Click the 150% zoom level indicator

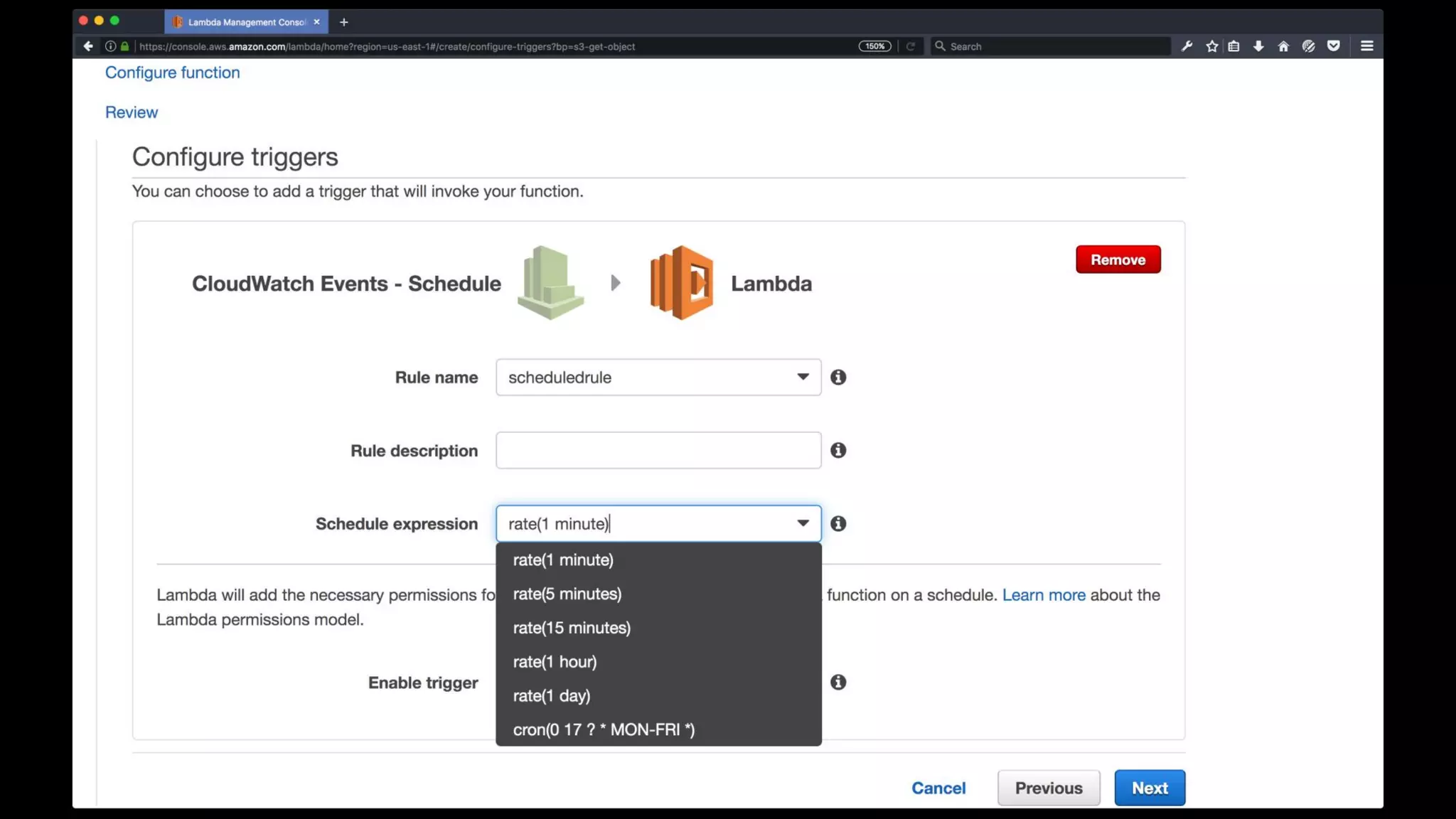[x=874, y=46]
